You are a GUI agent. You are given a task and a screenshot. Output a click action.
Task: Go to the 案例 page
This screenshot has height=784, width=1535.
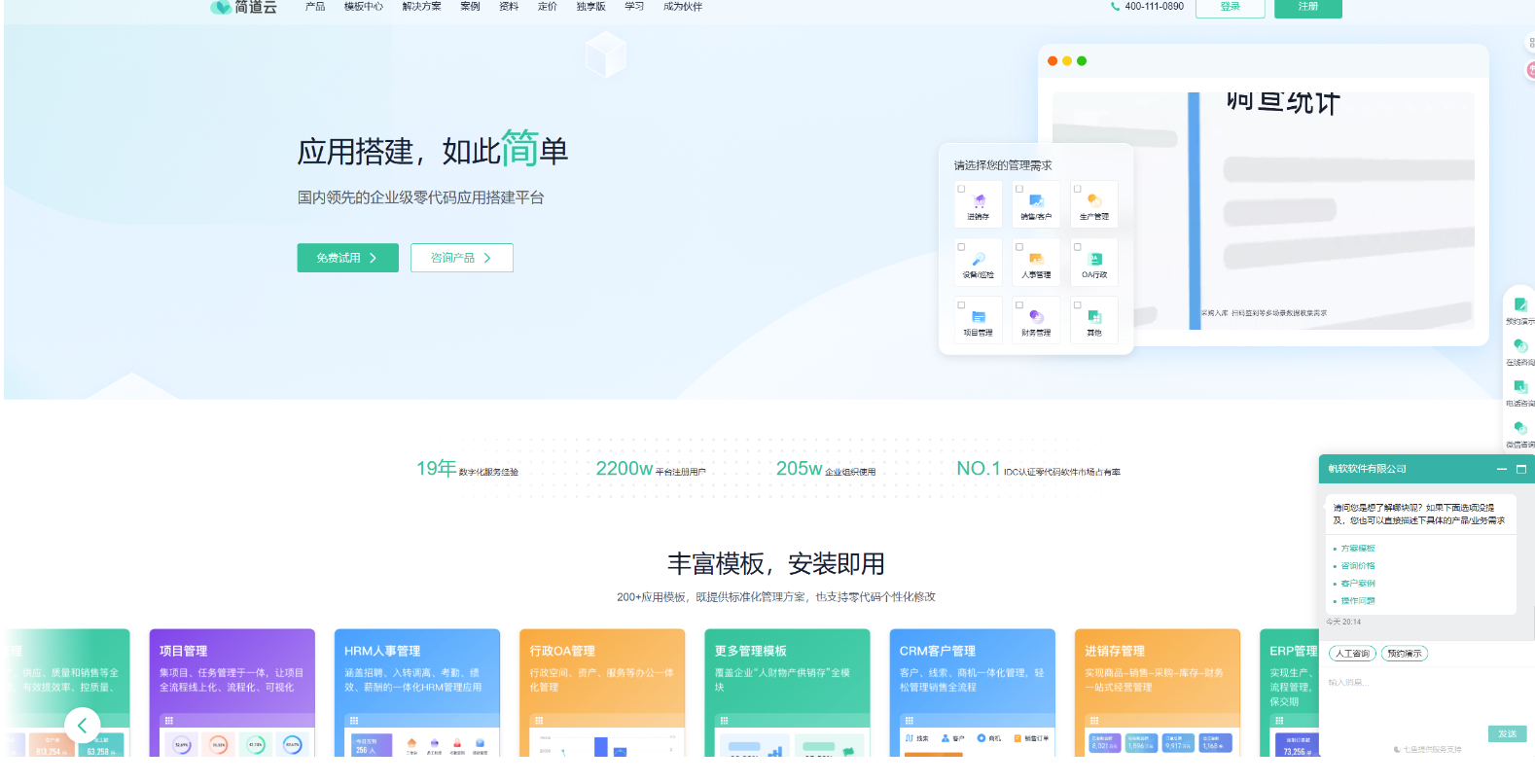coord(470,7)
